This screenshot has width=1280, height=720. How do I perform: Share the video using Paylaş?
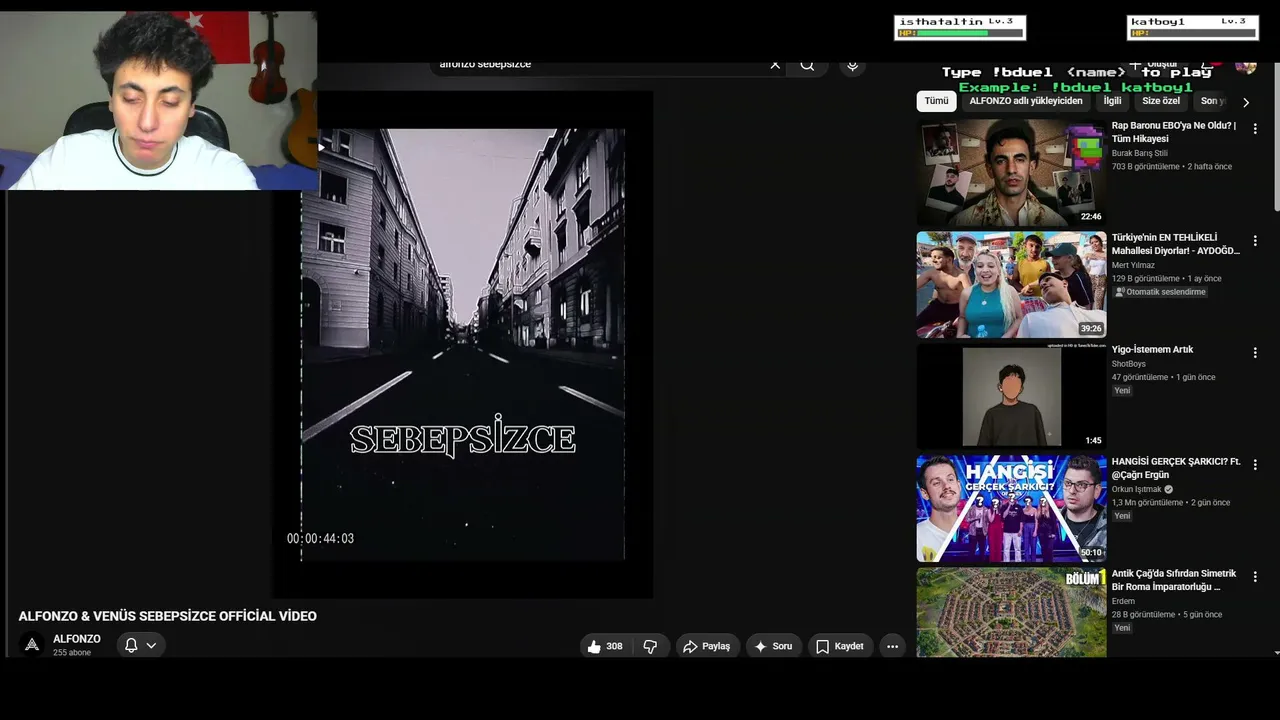[707, 646]
